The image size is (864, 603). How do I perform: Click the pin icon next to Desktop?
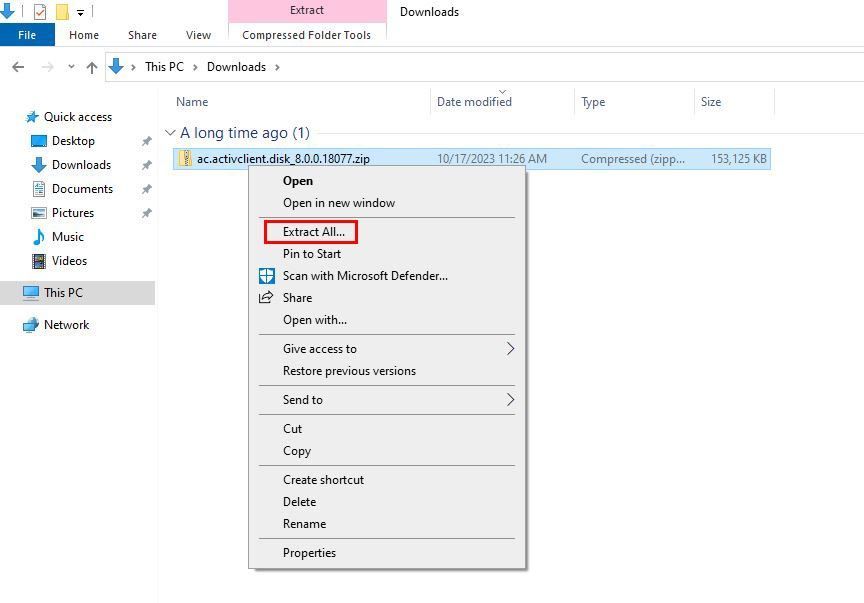coord(147,141)
